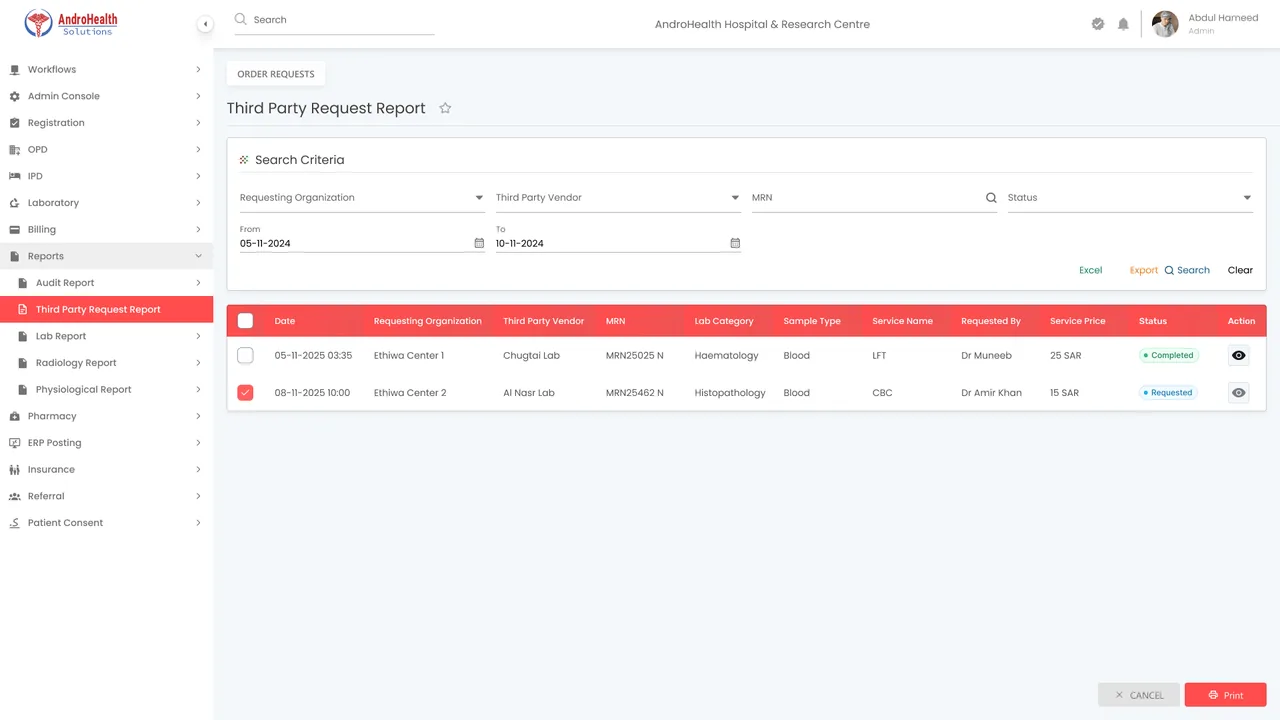Click the orange Export button

pos(1143,270)
